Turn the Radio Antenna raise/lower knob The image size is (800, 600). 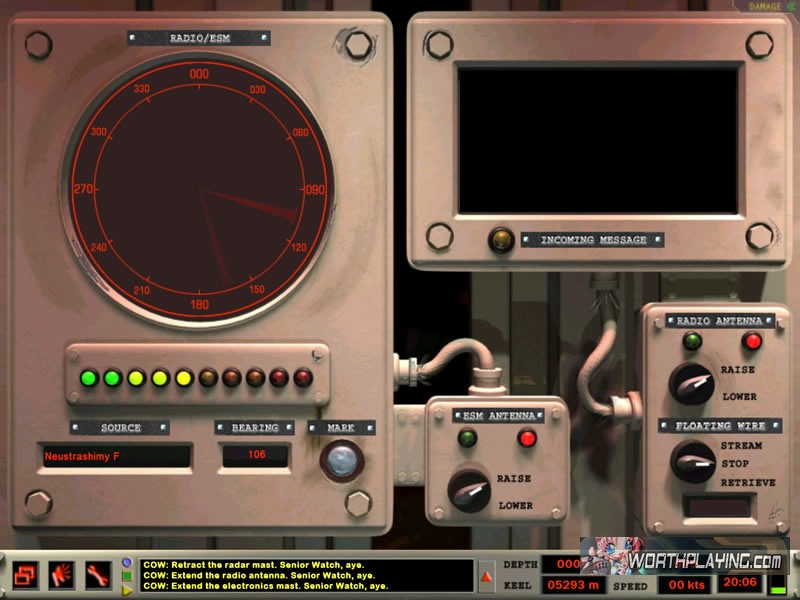coord(691,383)
